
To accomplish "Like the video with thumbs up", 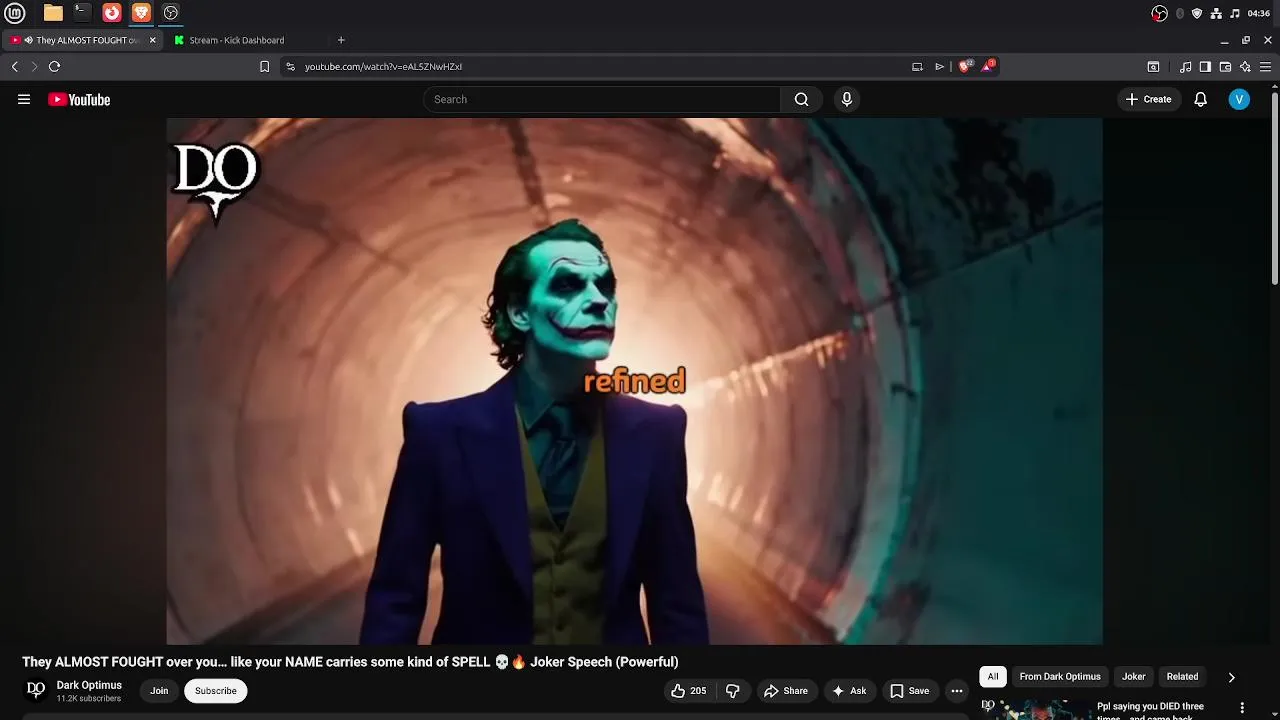I will (688, 691).
